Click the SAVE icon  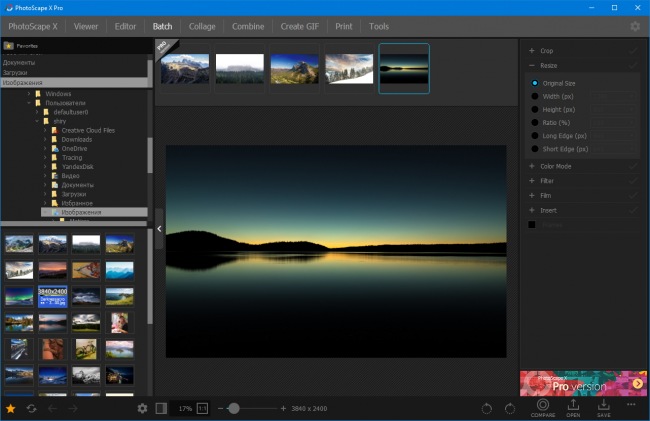pyautogui.click(x=604, y=408)
